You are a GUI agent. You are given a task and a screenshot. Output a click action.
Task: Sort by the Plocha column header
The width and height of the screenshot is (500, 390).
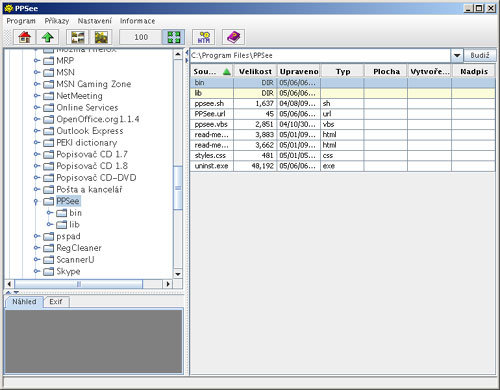point(386,71)
